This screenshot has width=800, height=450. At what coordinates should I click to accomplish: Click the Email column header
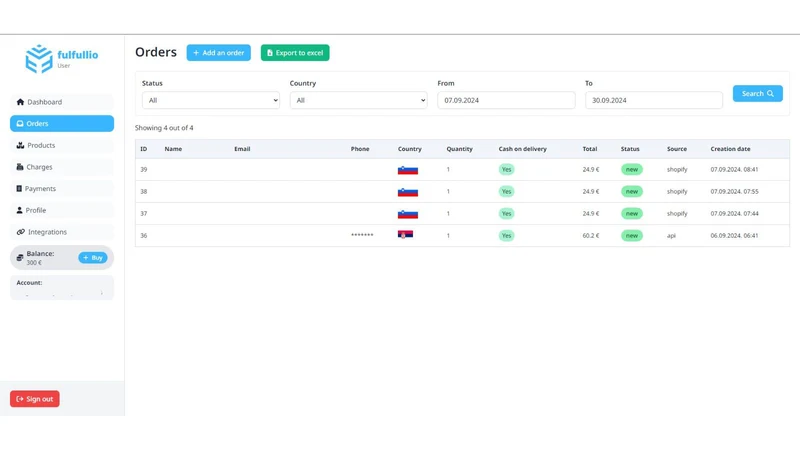pos(242,149)
